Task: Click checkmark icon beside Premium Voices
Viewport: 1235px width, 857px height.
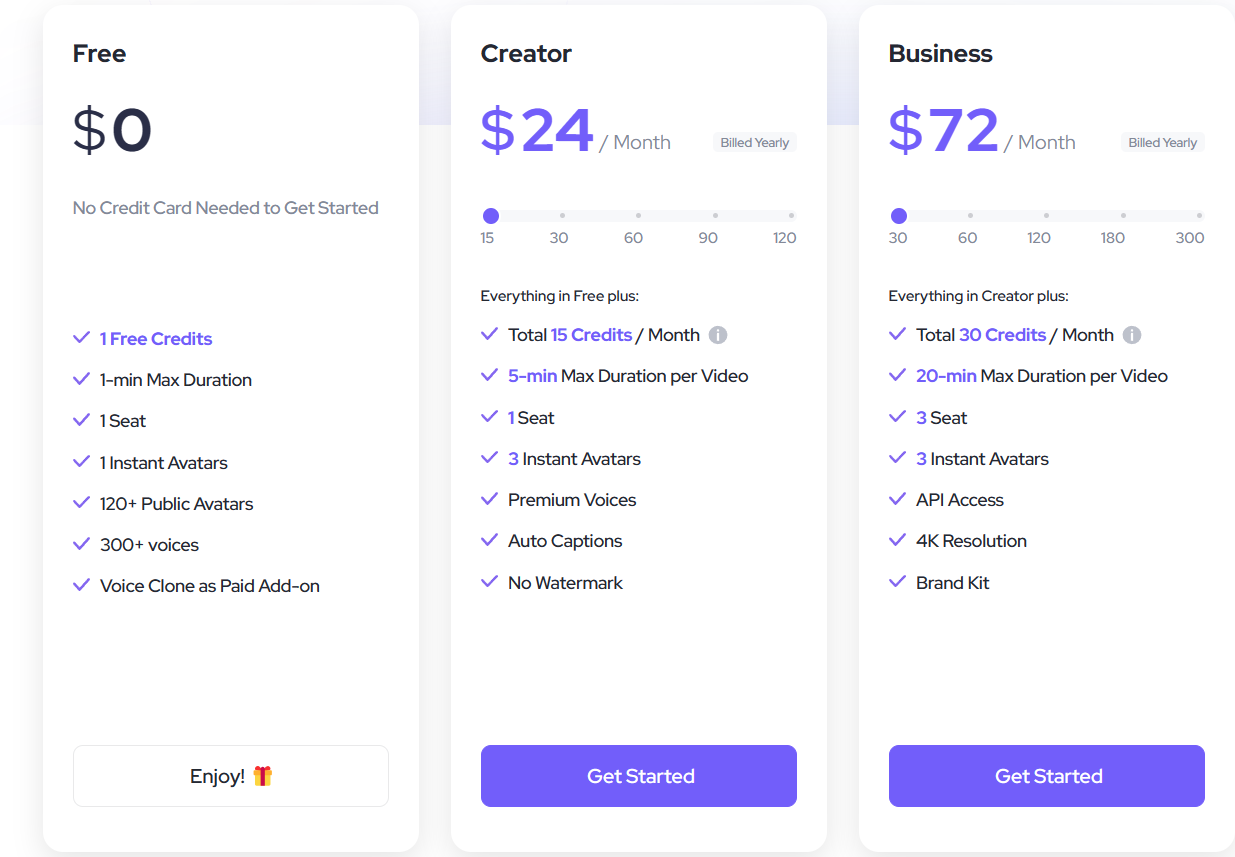Action: (x=490, y=499)
